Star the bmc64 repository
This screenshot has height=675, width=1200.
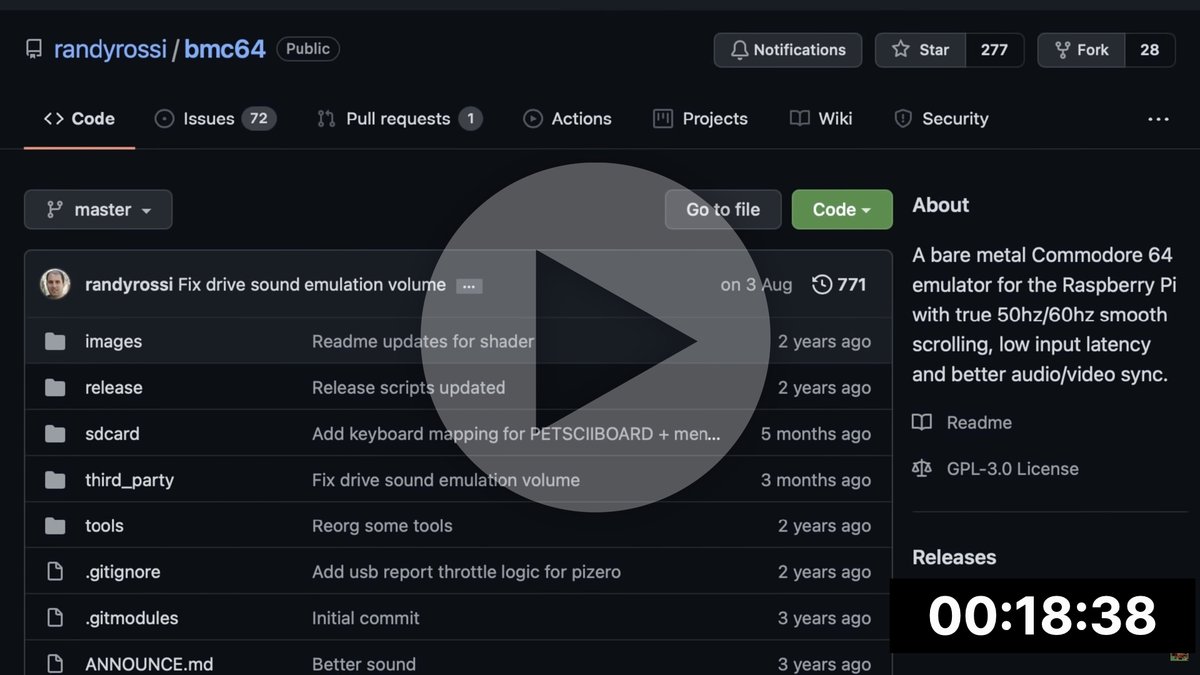point(921,50)
